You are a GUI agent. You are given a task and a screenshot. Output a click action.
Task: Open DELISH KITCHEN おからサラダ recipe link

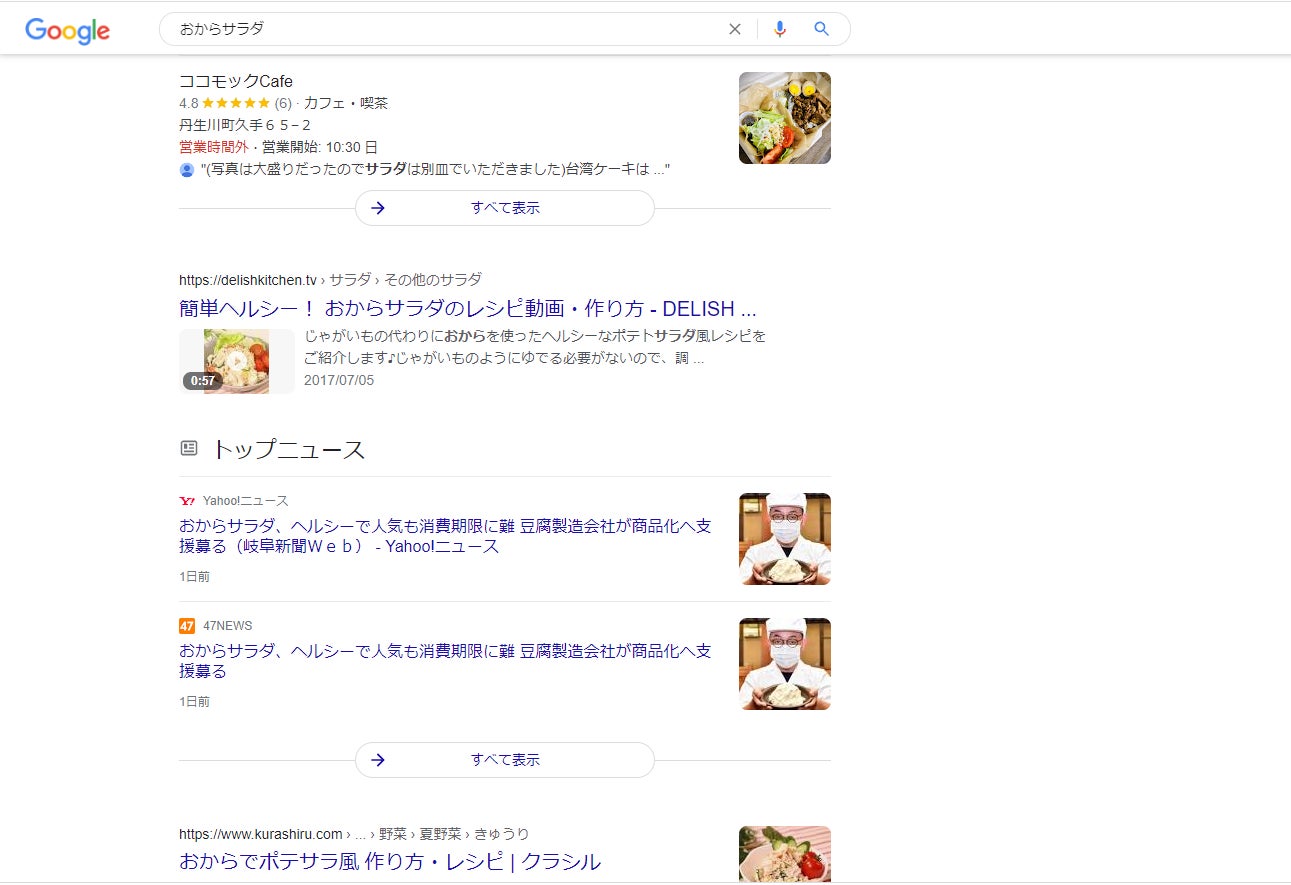pos(467,308)
